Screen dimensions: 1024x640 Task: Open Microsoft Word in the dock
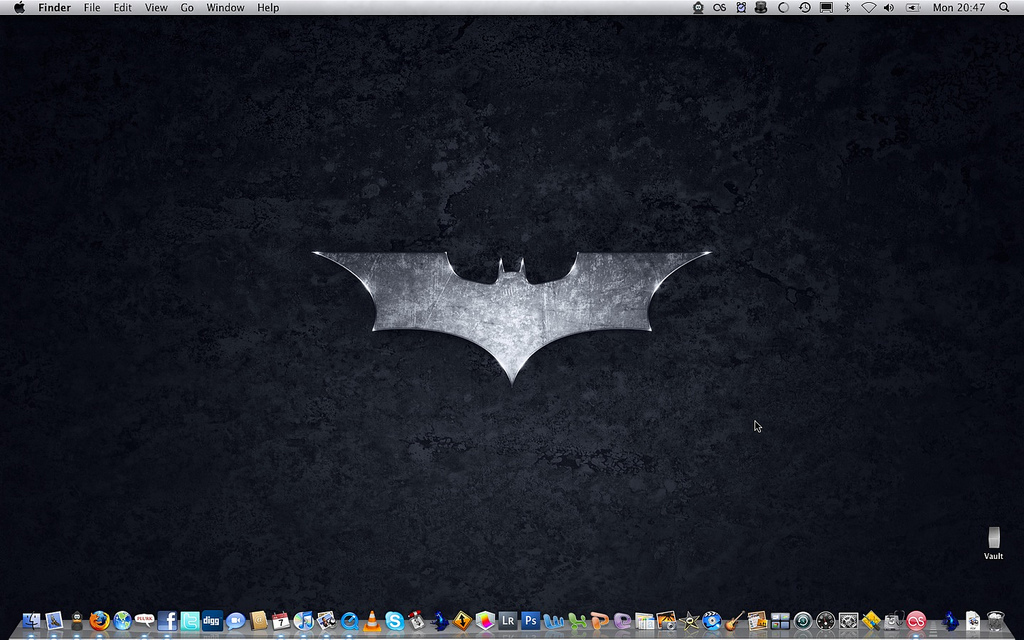(x=553, y=620)
